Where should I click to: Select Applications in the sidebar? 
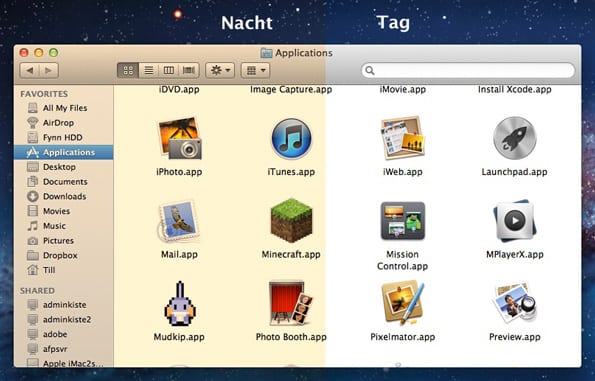pos(63,152)
